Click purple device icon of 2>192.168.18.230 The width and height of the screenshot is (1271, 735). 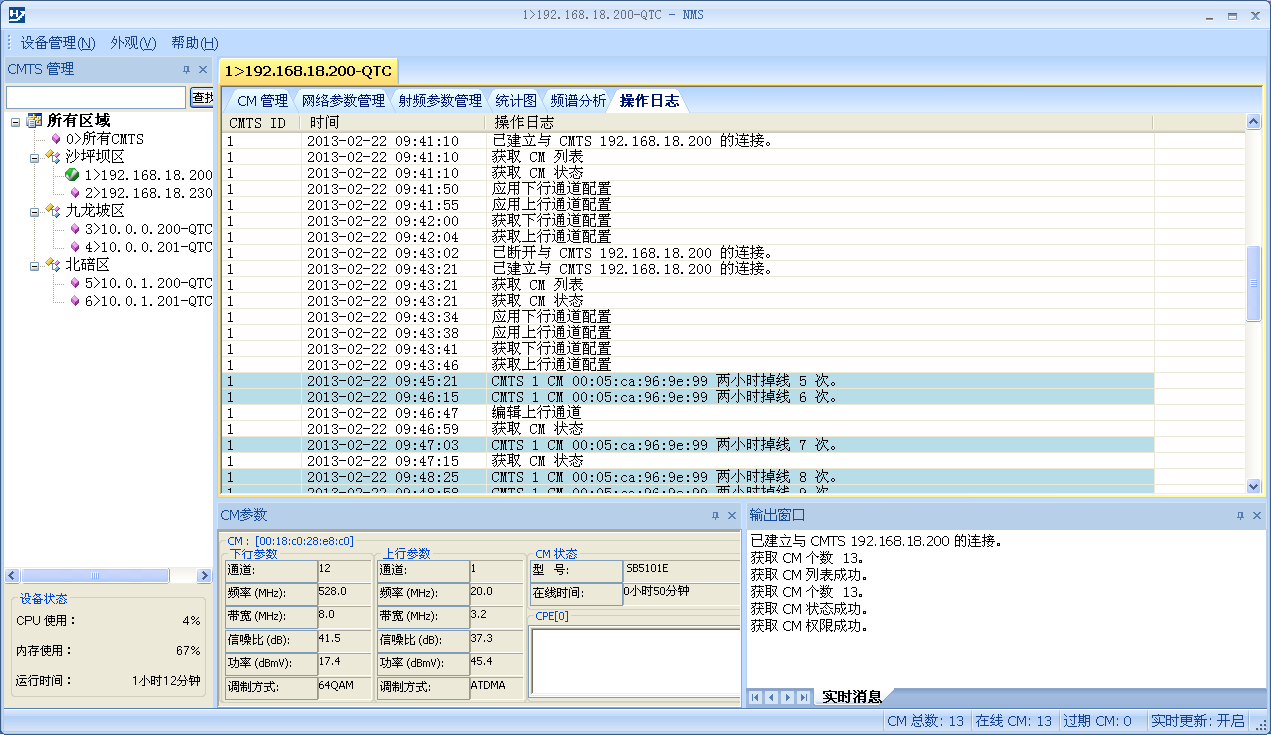tap(74, 193)
